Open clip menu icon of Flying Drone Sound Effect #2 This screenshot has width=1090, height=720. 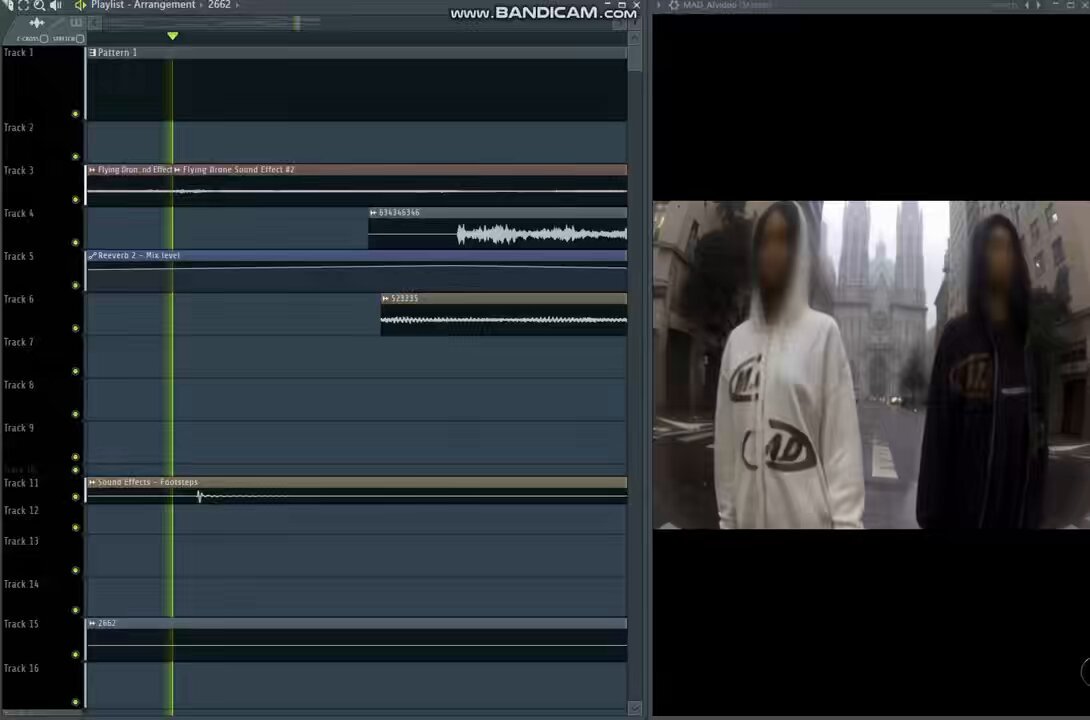pos(177,170)
